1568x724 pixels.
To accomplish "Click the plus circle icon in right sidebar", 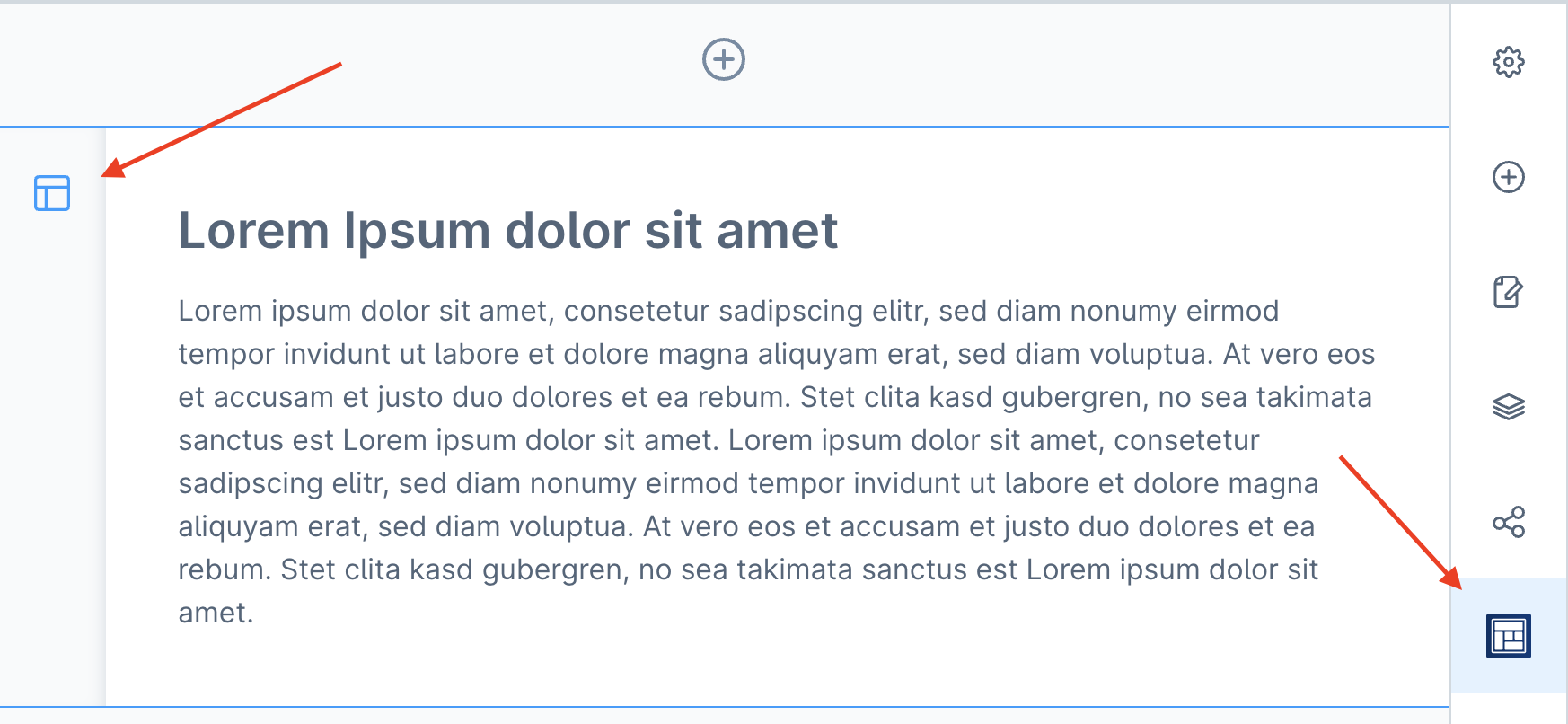I will point(1508,177).
